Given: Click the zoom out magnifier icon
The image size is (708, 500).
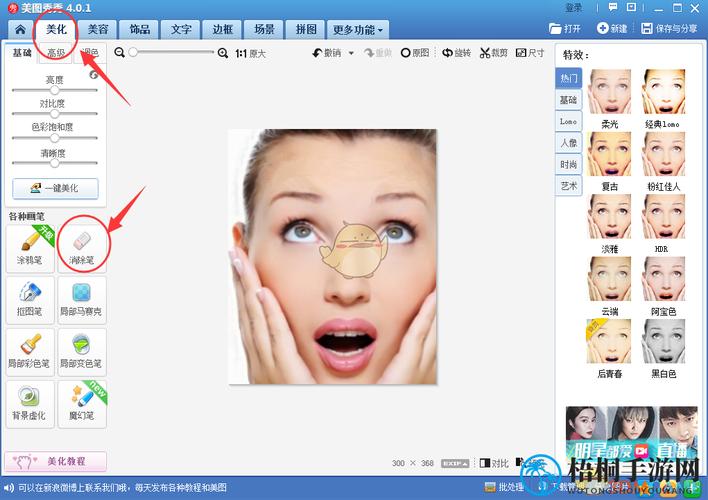Looking at the screenshot, I should (x=119, y=53).
